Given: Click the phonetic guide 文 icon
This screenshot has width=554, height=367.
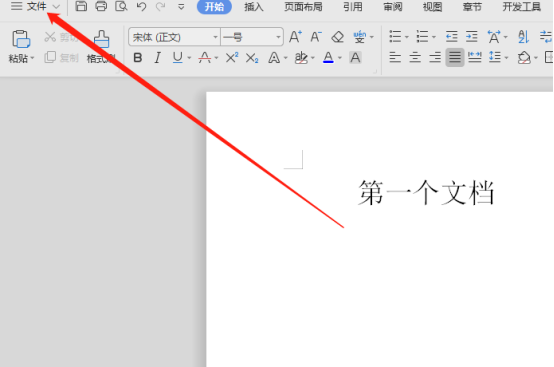Looking at the screenshot, I should (359, 37).
